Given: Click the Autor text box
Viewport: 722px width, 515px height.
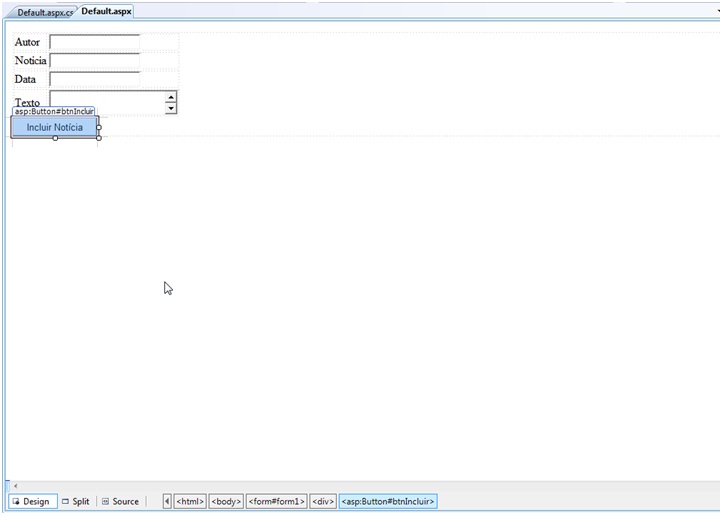Looking at the screenshot, I should pyautogui.click(x=95, y=42).
